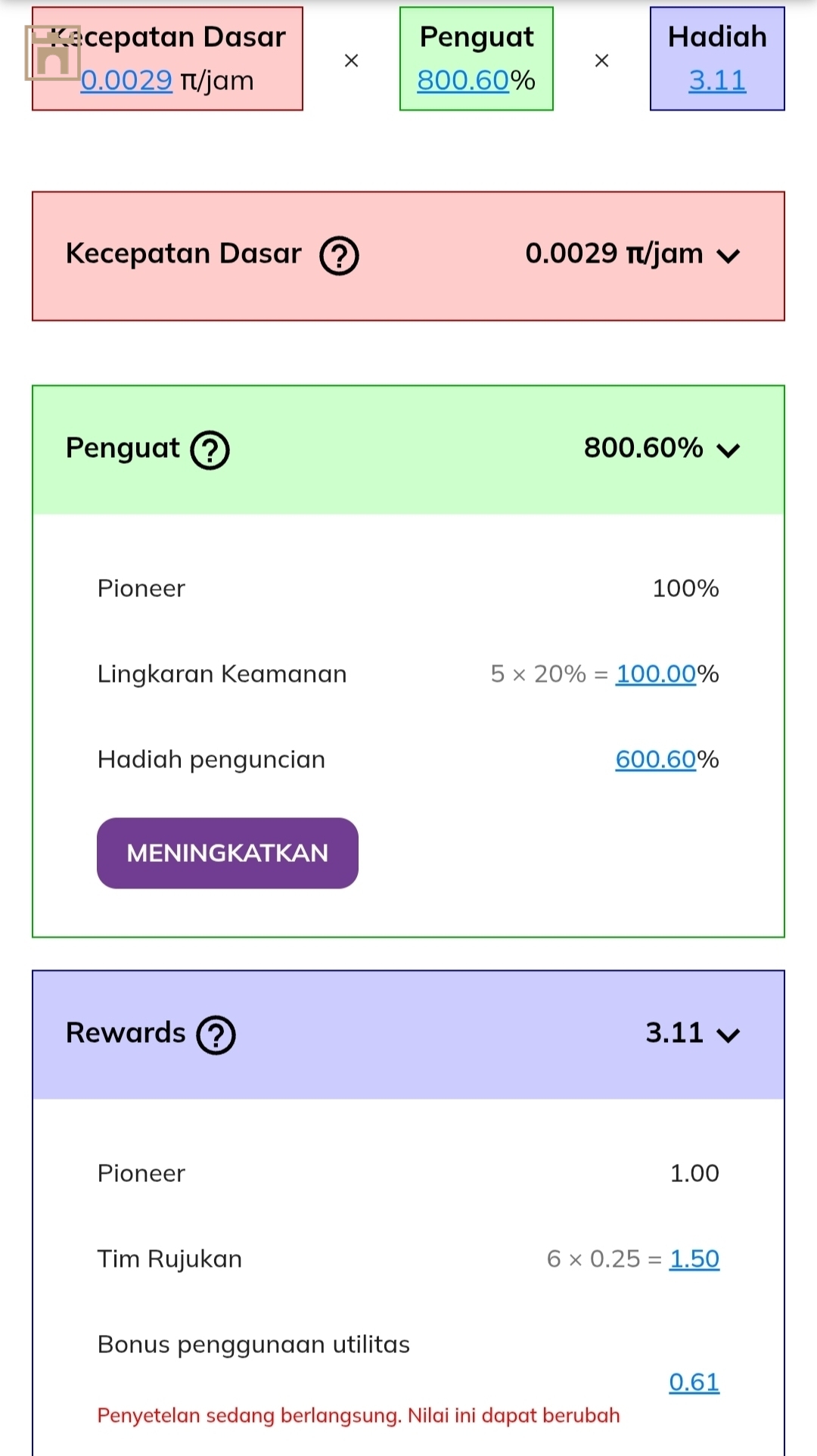The height and width of the screenshot is (1456, 817).
Task: Open the 100.00 Lingkaran Keamanan link
Action: [656, 674]
